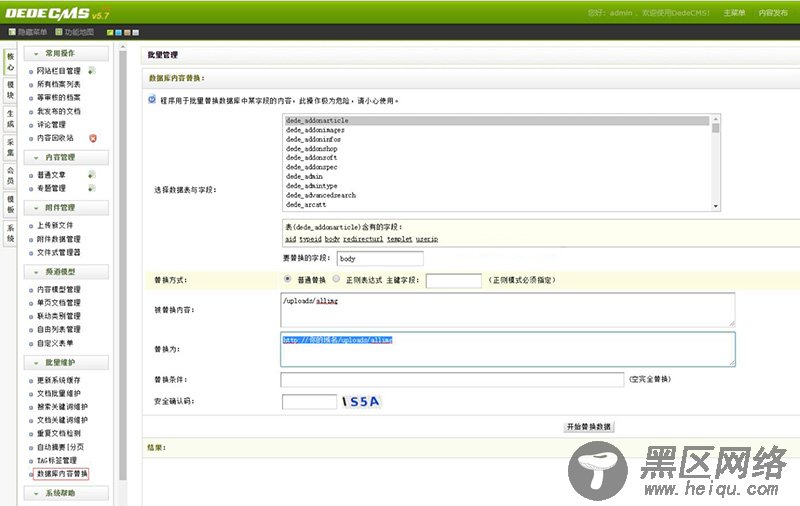Image resolution: width=800 pixels, height=506 pixels.
Task: Focus the 被替换内容 textarea
Action: click(x=508, y=310)
